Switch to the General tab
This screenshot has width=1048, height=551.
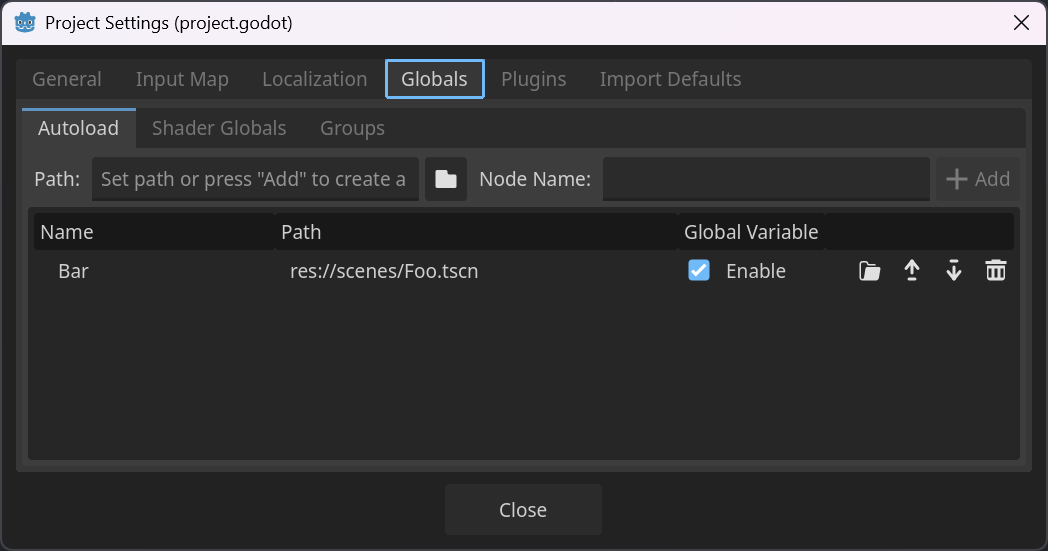pyautogui.click(x=67, y=79)
